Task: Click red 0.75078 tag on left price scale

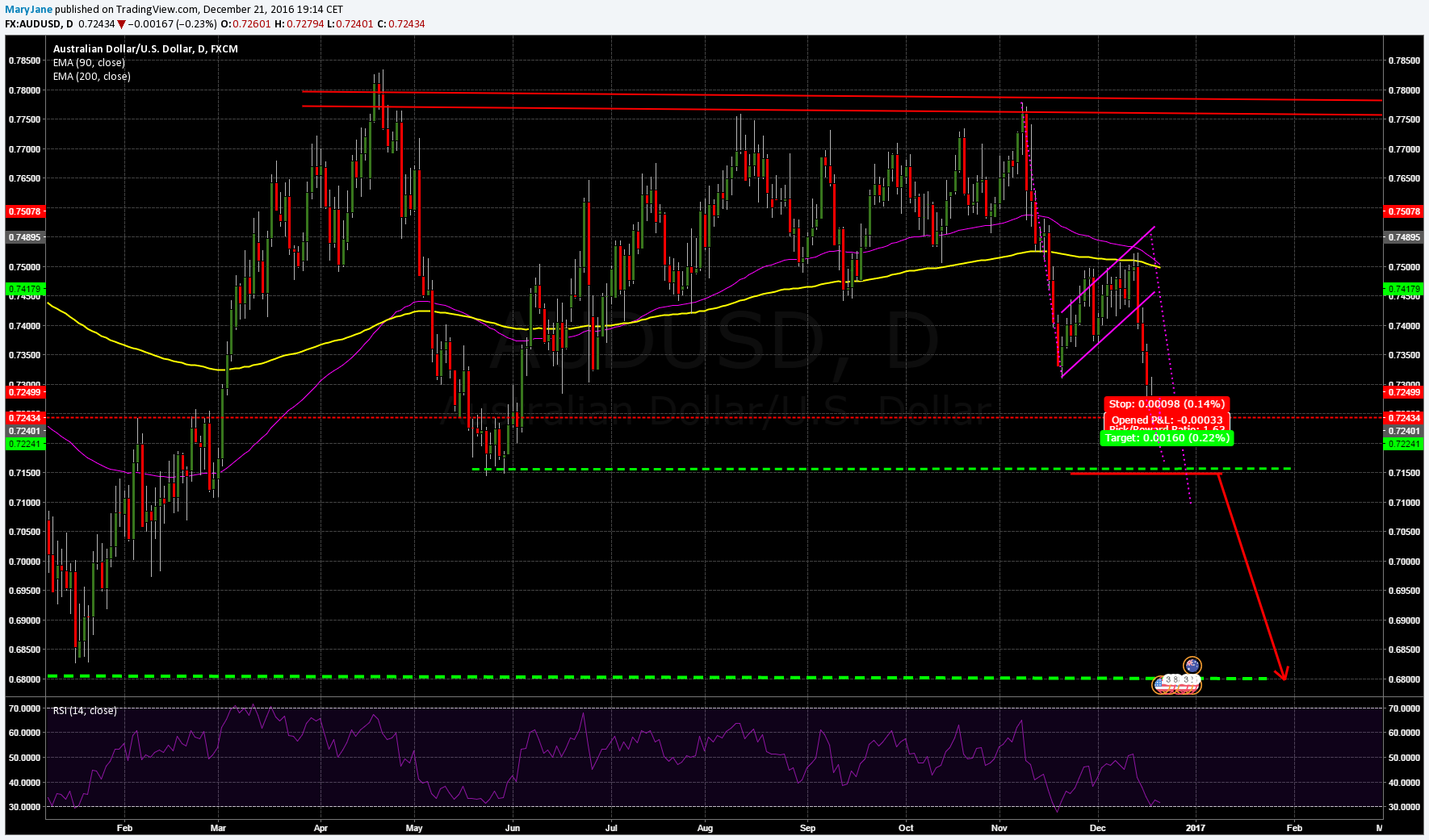Action: pos(26,211)
